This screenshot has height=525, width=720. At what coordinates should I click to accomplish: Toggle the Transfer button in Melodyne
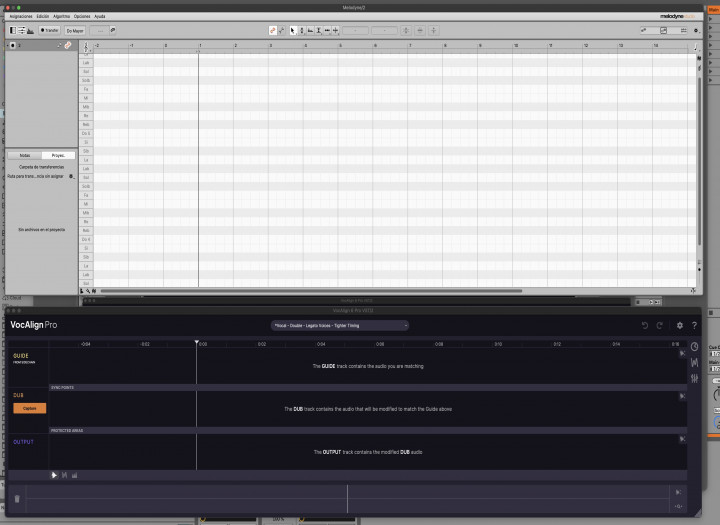click(48, 30)
